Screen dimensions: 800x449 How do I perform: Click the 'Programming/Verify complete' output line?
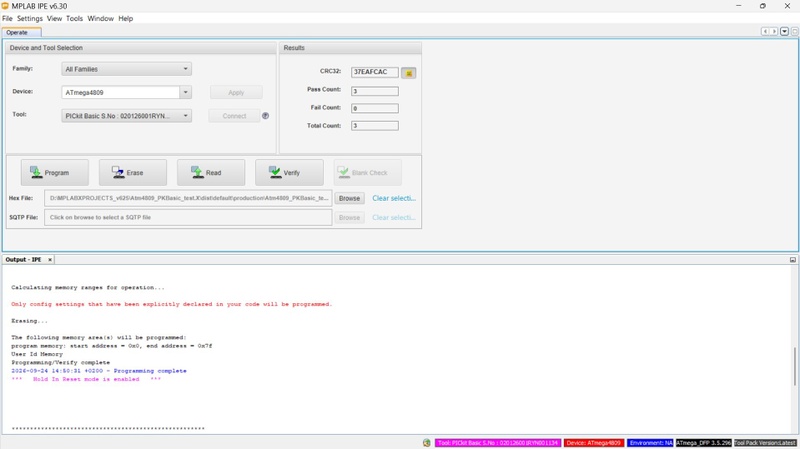(x=60, y=362)
